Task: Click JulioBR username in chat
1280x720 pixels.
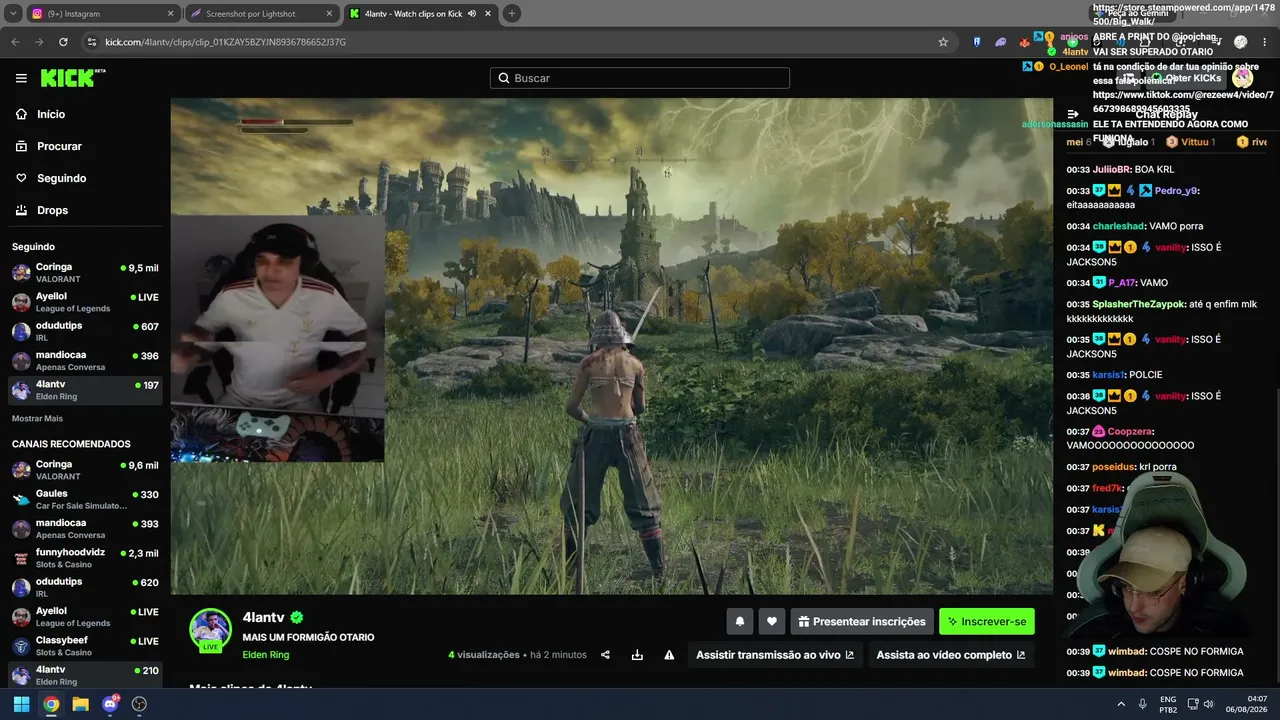Action: click(x=1111, y=170)
